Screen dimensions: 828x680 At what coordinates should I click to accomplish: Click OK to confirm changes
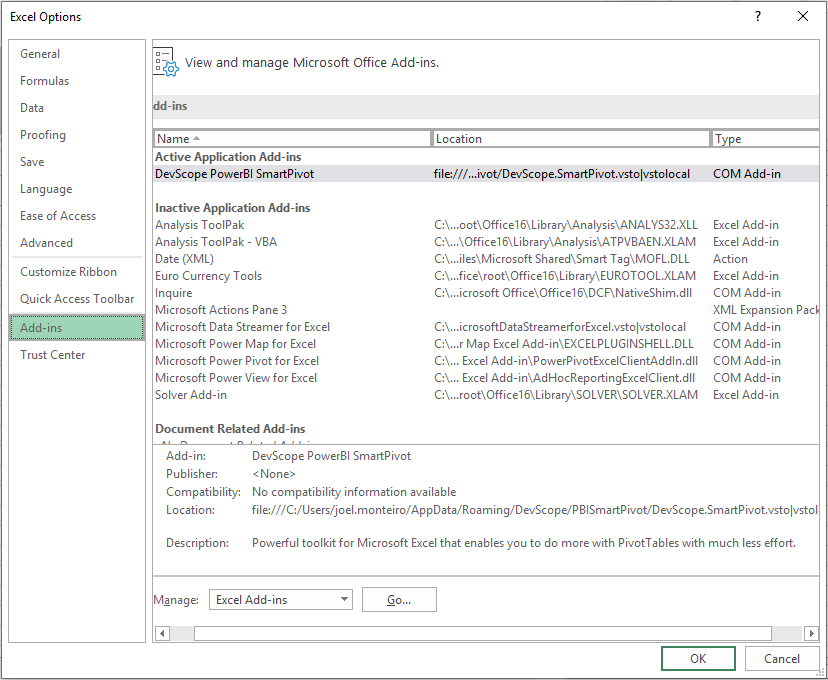point(697,658)
